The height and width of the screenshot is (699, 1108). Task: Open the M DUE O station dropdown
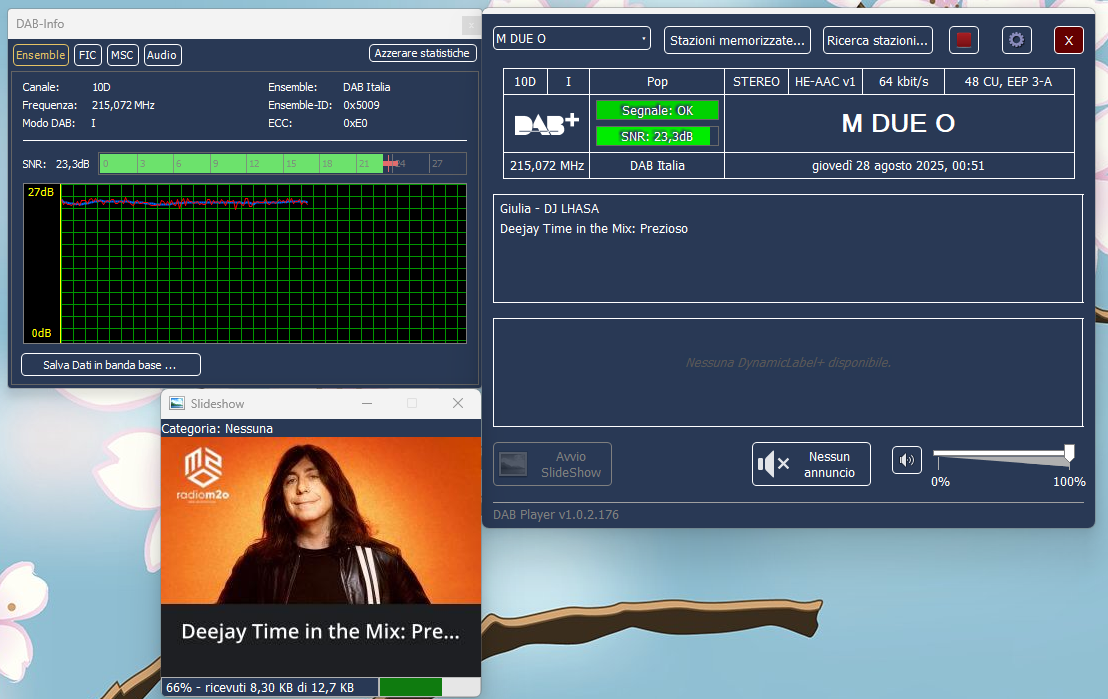click(x=572, y=38)
